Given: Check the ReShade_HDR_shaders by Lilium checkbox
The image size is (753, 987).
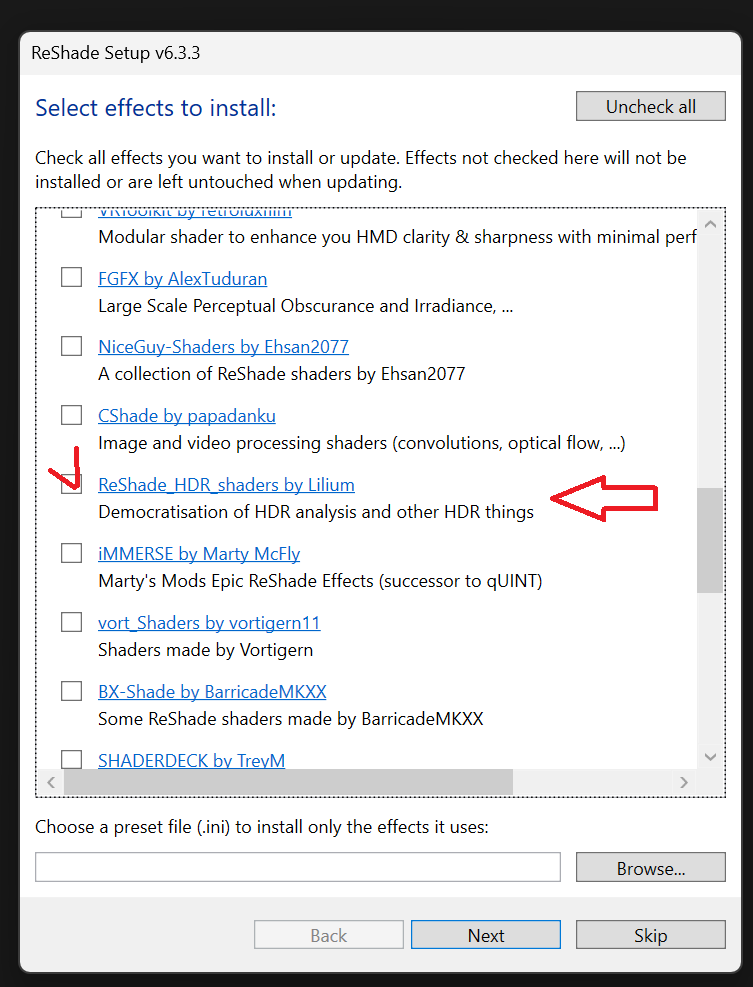Looking at the screenshot, I should point(71,483).
